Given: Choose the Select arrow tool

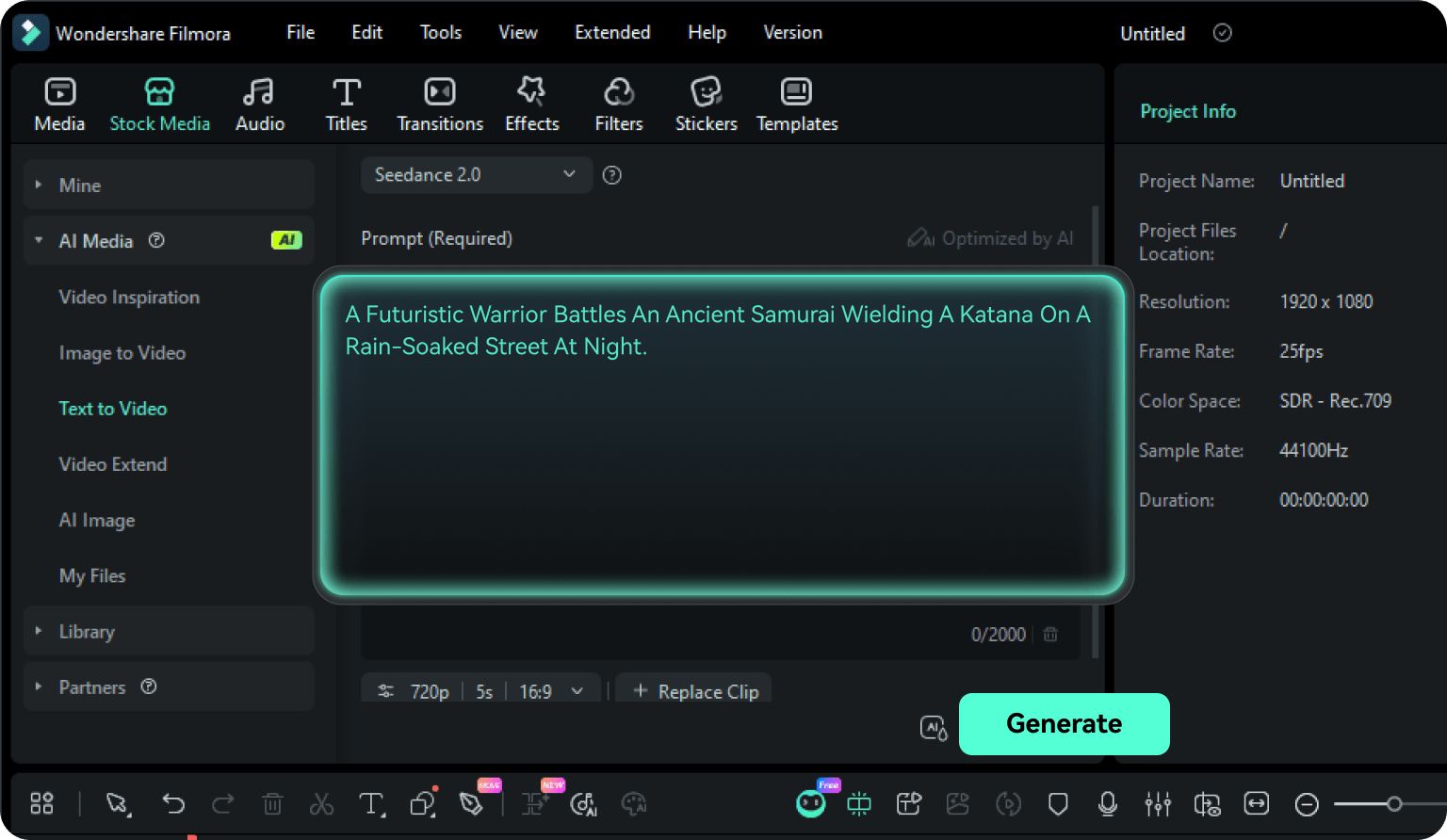Looking at the screenshot, I should [x=117, y=803].
